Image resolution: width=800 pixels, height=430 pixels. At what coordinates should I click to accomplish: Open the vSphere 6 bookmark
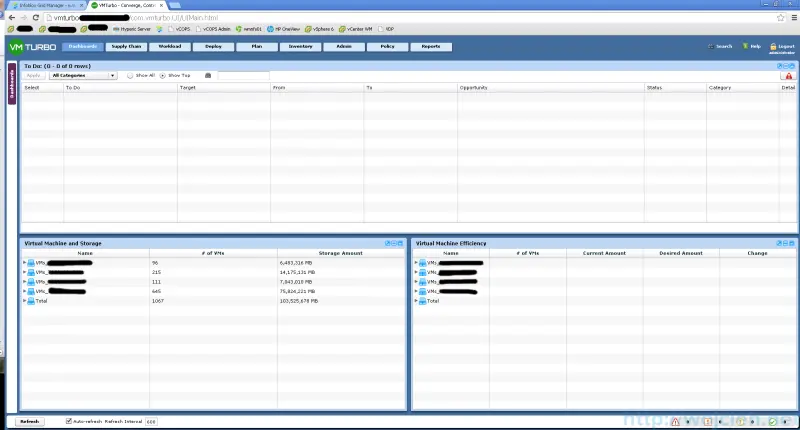[x=319, y=29]
